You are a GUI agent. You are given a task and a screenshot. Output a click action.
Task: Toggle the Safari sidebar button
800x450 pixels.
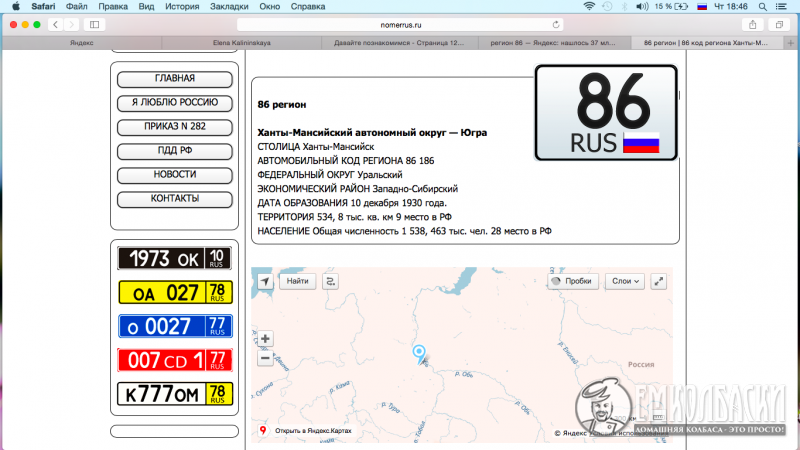click(94, 24)
